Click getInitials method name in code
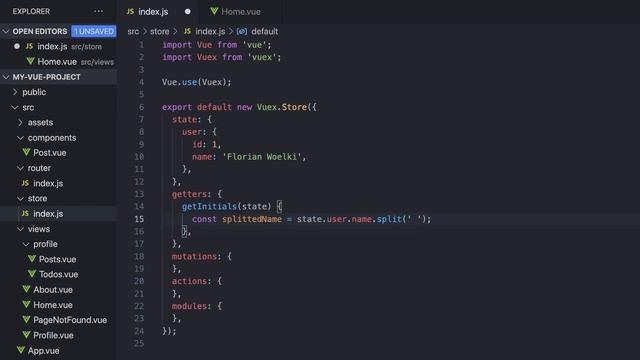This screenshot has height=360, width=640. tap(209, 207)
